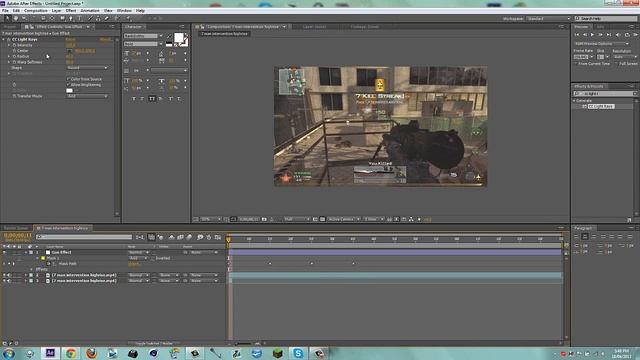640x360 pixels.
Task: Select the Eraser tool
Action: 107,18
